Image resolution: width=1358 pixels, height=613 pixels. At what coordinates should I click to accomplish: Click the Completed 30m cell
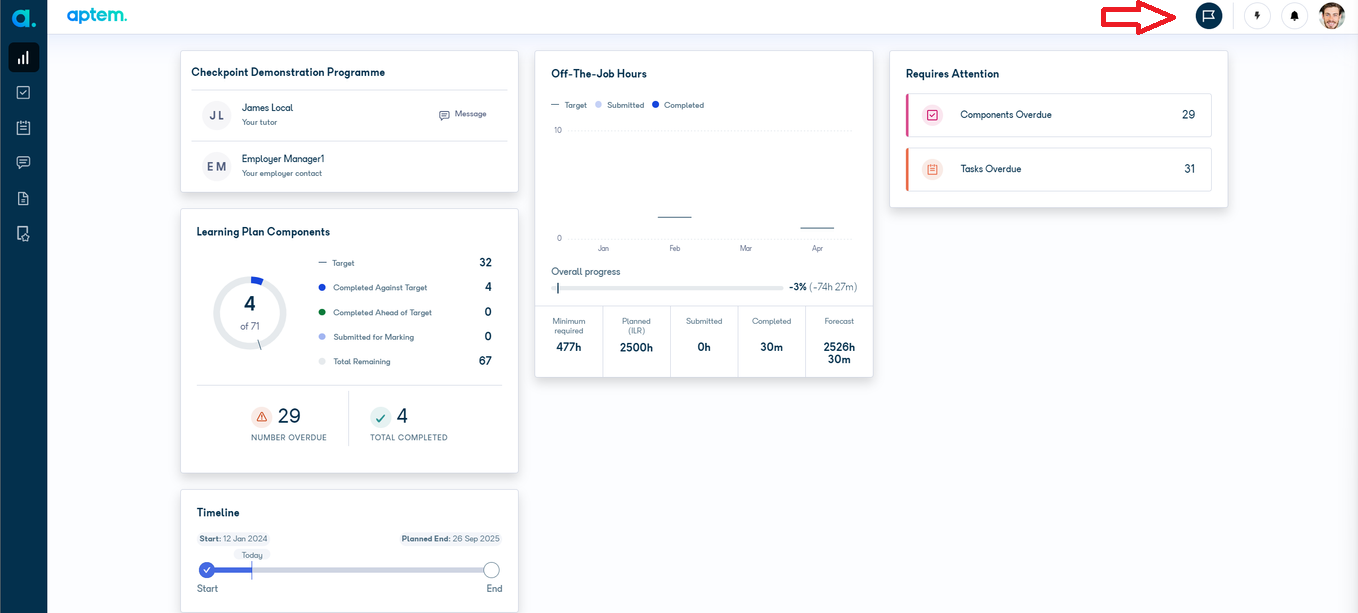(x=771, y=341)
